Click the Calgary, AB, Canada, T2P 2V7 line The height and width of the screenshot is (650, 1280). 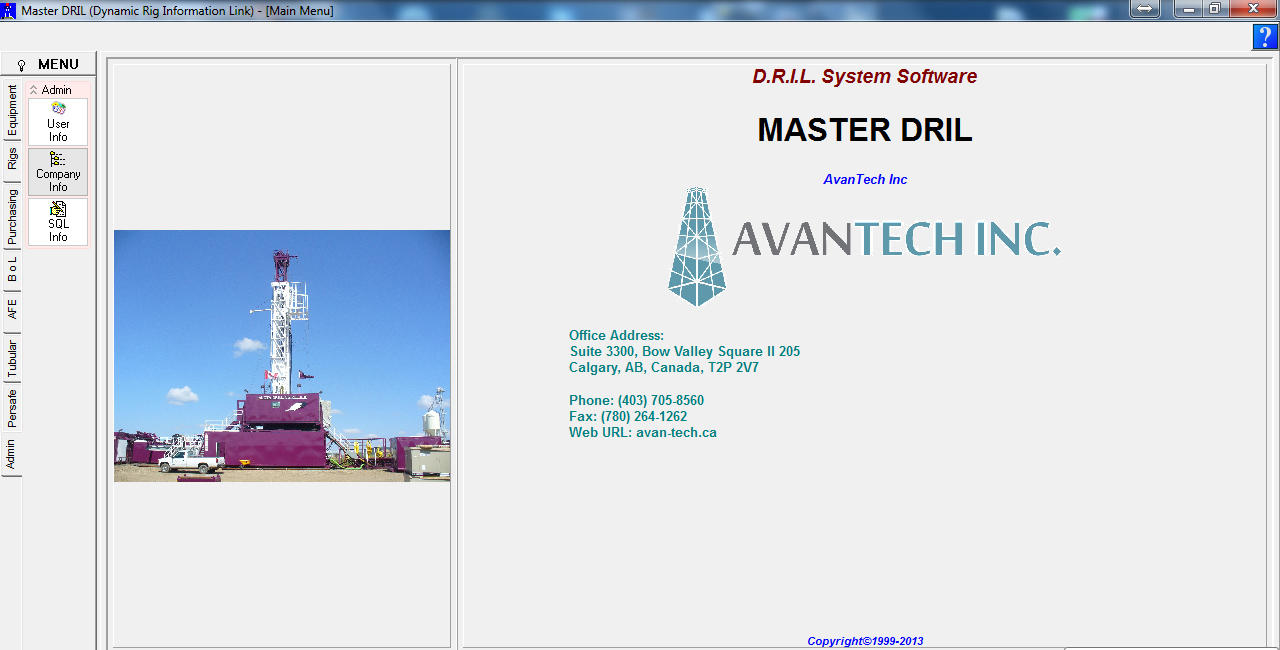tap(664, 368)
